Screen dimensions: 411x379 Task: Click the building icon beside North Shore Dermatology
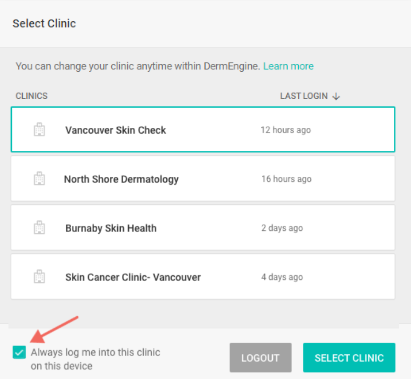[39, 179]
